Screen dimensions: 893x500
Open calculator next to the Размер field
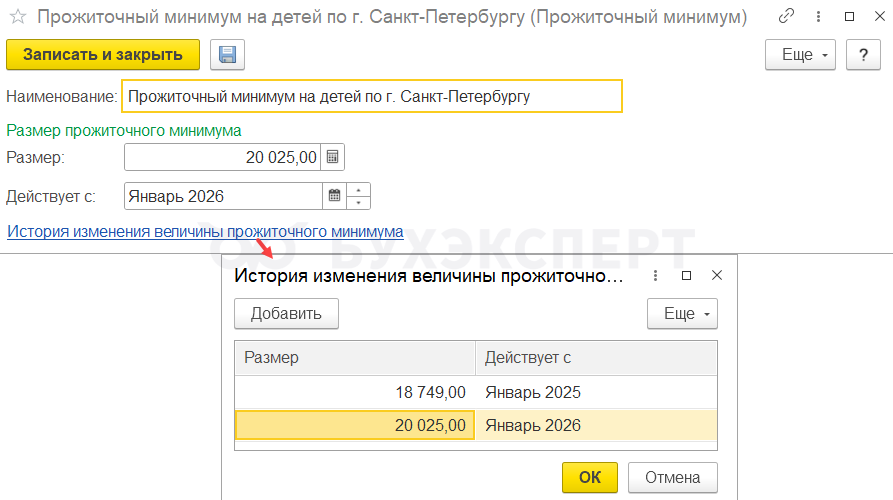[x=334, y=157]
